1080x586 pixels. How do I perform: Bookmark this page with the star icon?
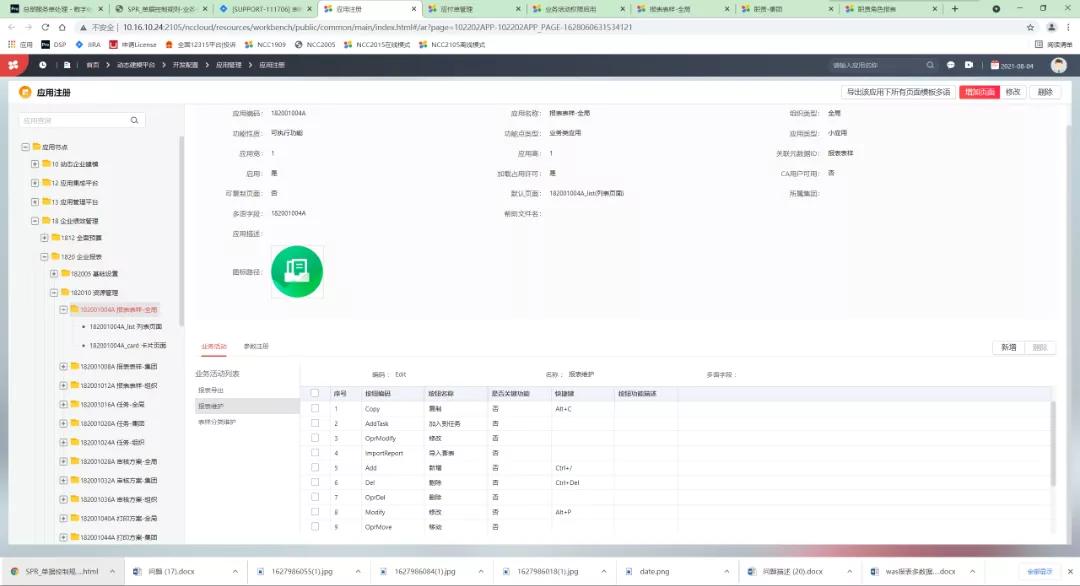[x=1030, y=27]
